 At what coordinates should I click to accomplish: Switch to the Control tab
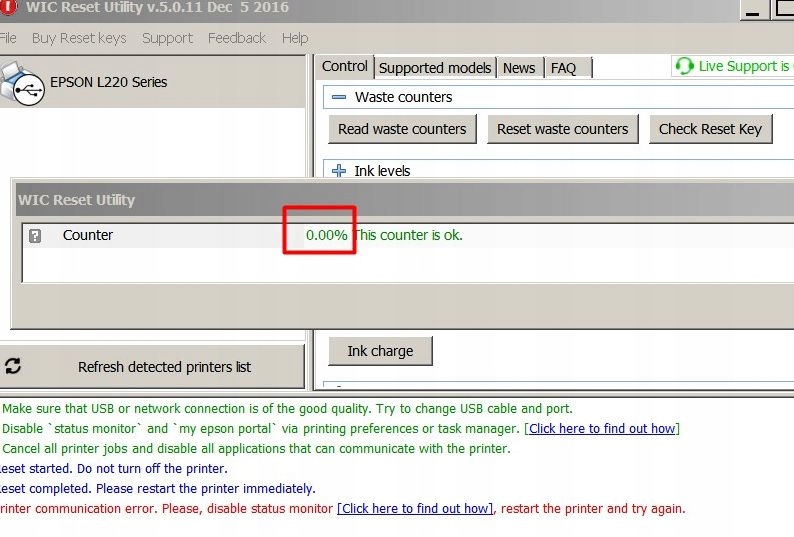tap(345, 66)
